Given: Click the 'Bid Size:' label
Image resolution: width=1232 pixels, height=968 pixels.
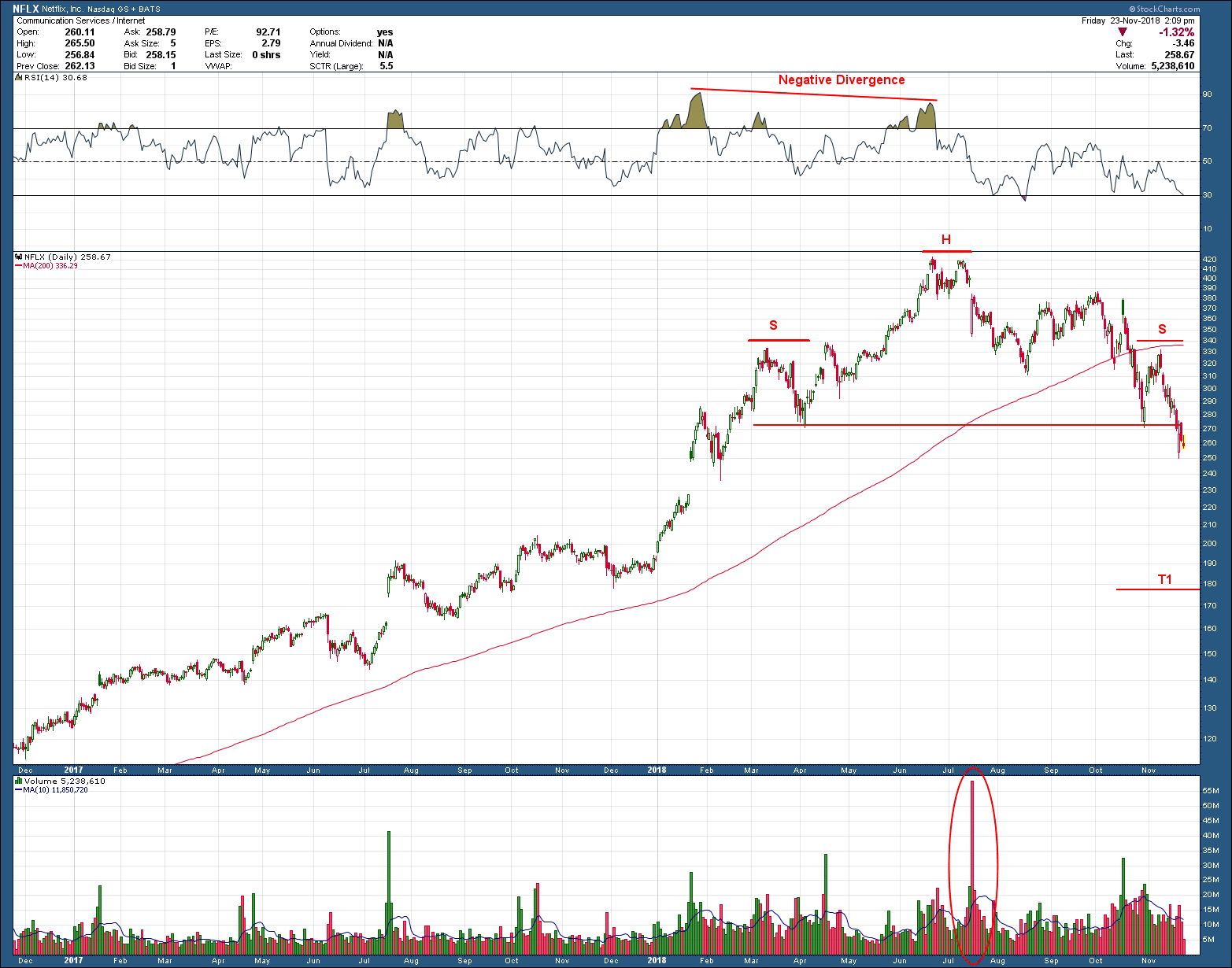Looking at the screenshot, I should pyautogui.click(x=140, y=66).
